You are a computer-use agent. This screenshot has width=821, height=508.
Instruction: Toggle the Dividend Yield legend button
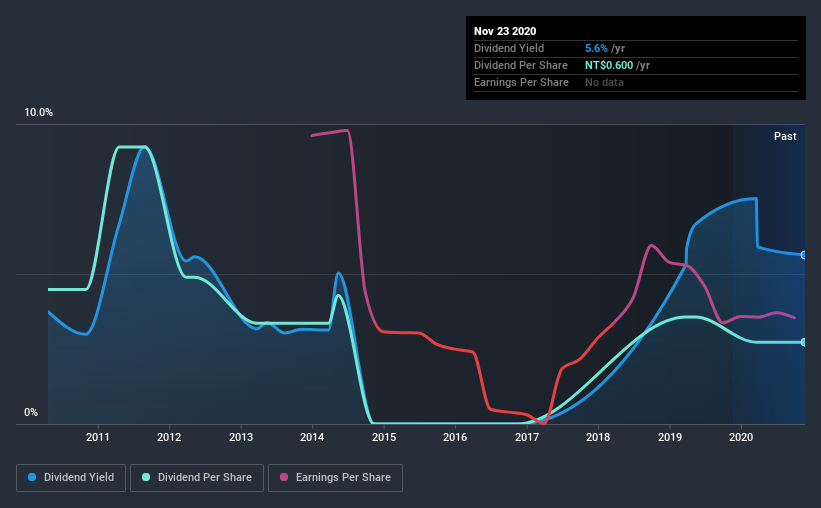(x=71, y=478)
